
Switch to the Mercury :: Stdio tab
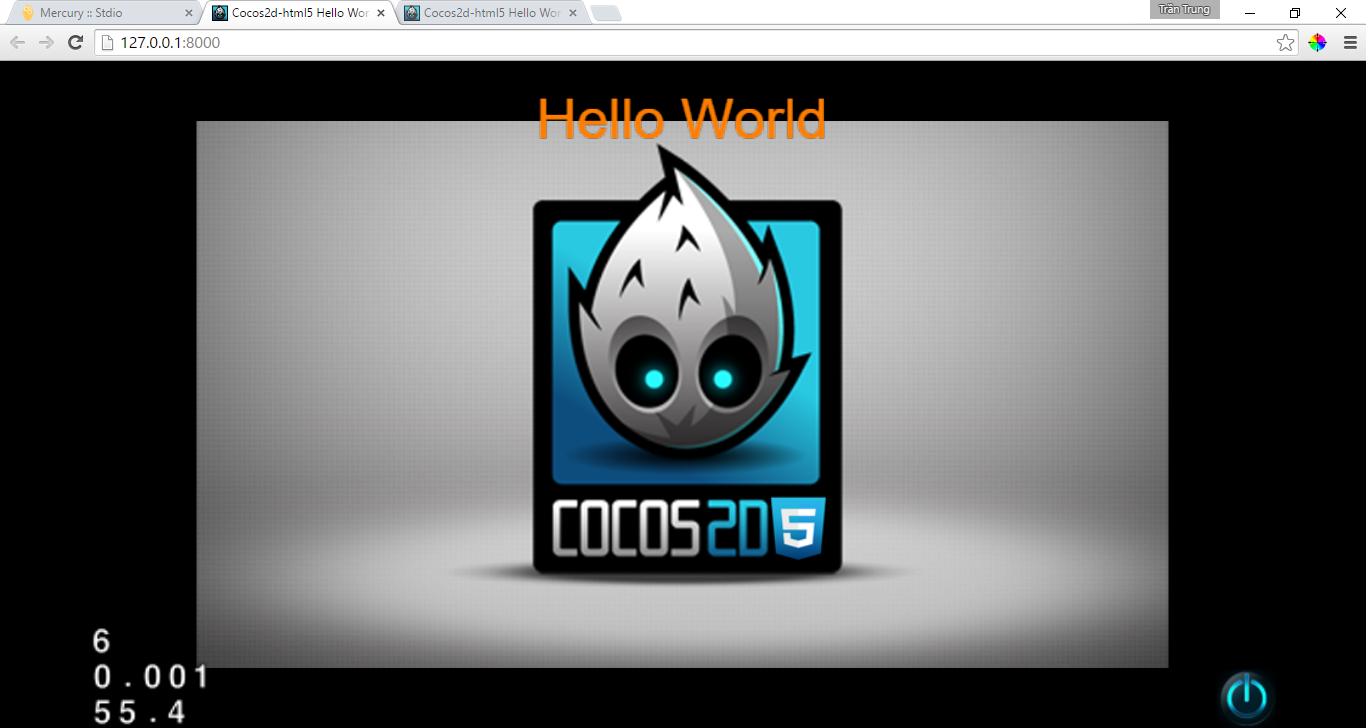(104, 13)
